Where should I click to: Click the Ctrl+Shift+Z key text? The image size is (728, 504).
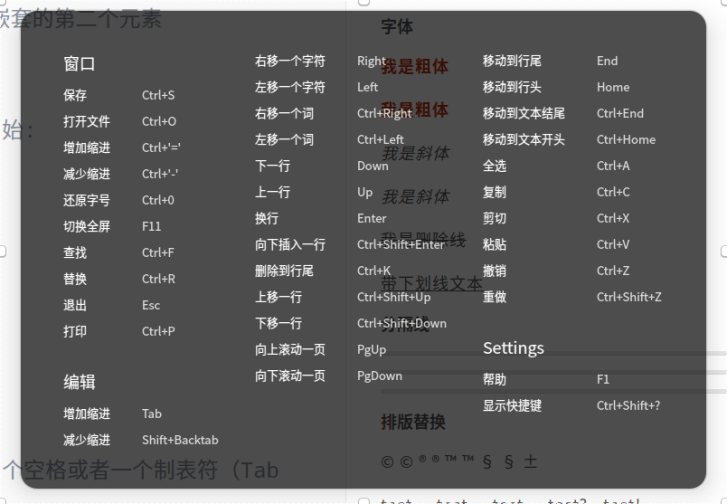[629, 297]
